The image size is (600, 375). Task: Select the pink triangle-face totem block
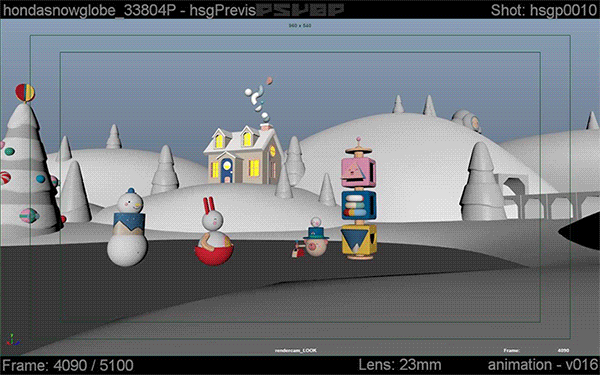[x=359, y=172]
